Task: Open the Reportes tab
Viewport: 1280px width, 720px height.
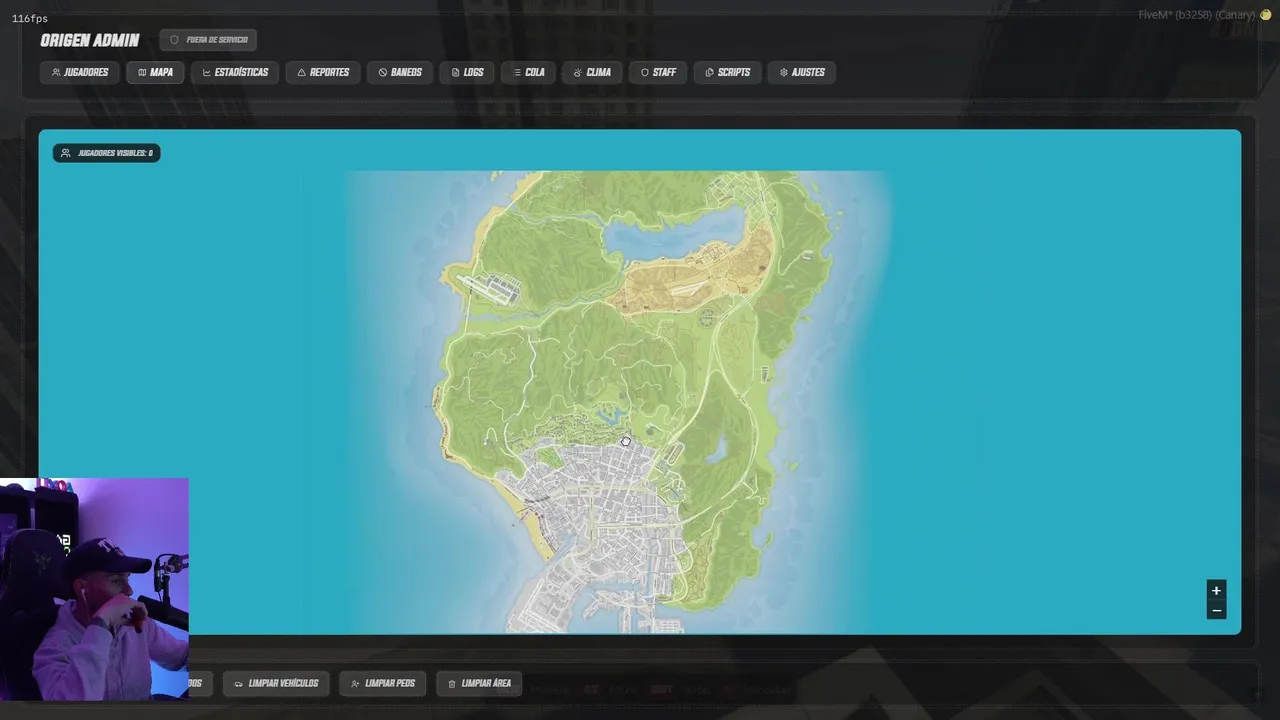Action: (x=323, y=72)
